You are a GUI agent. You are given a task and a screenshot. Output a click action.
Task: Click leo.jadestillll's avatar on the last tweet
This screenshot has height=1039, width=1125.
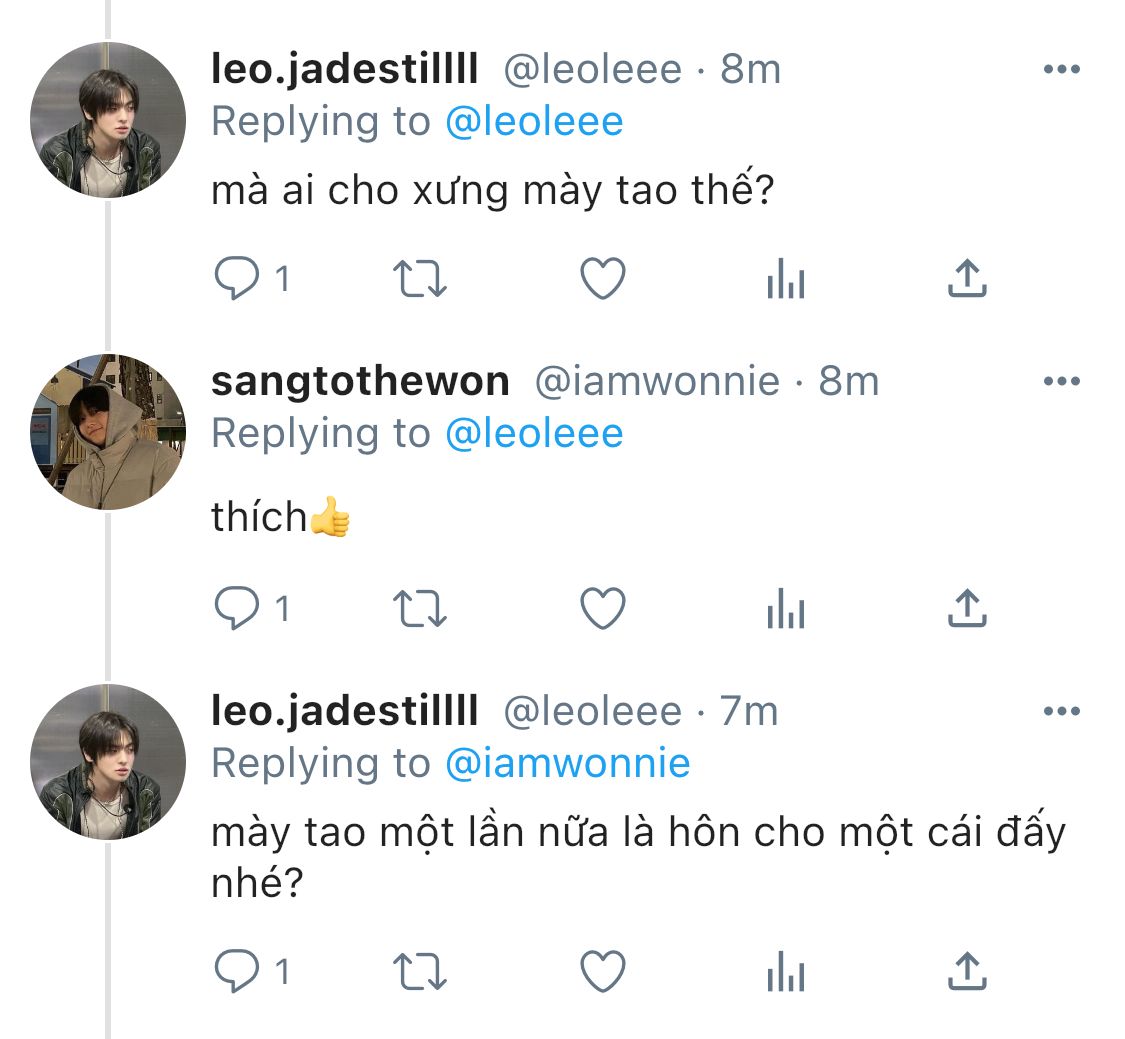pyautogui.click(x=108, y=762)
